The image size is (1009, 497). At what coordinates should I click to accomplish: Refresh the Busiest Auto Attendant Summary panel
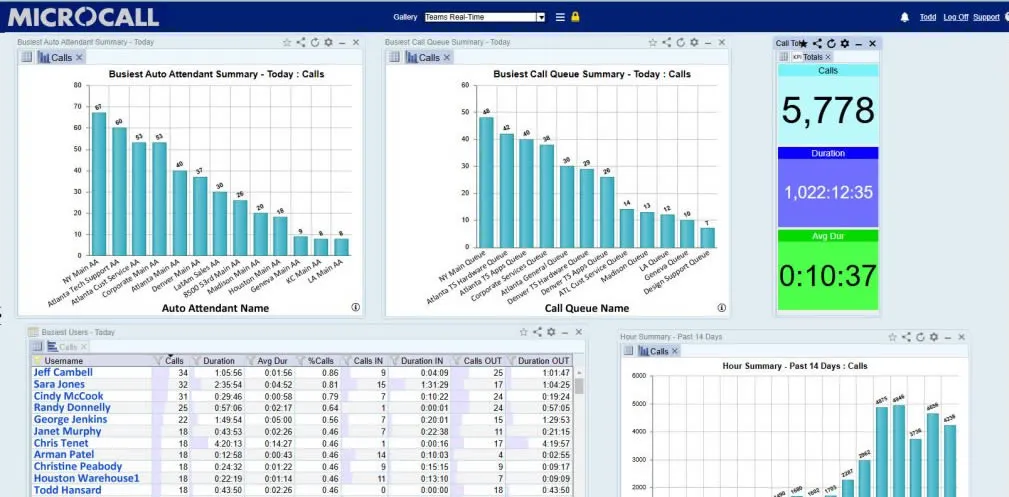click(315, 42)
